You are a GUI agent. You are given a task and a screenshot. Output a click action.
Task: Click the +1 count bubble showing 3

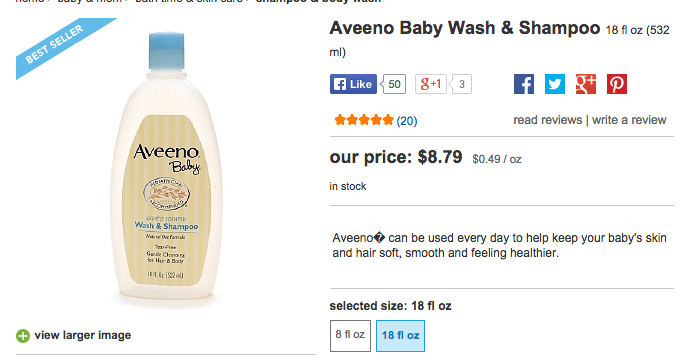(461, 84)
